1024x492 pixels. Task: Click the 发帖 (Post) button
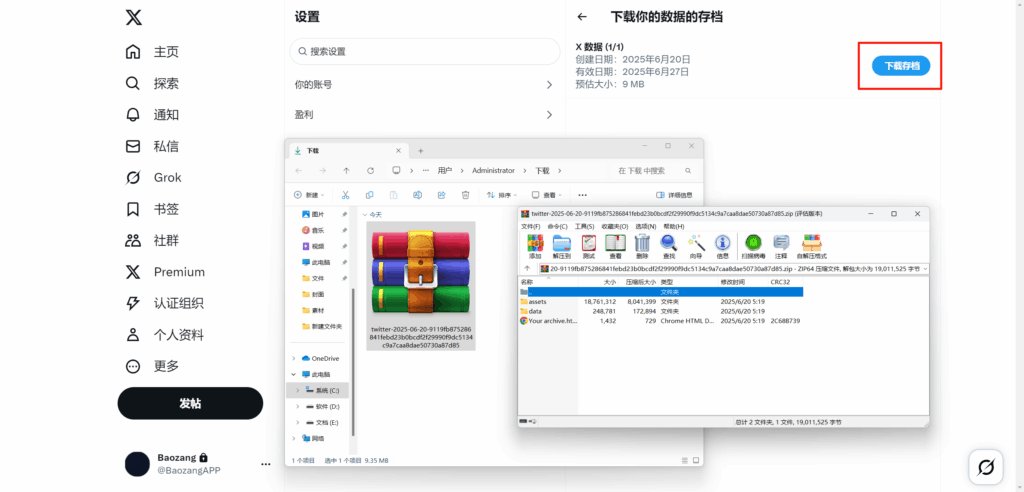coord(190,403)
